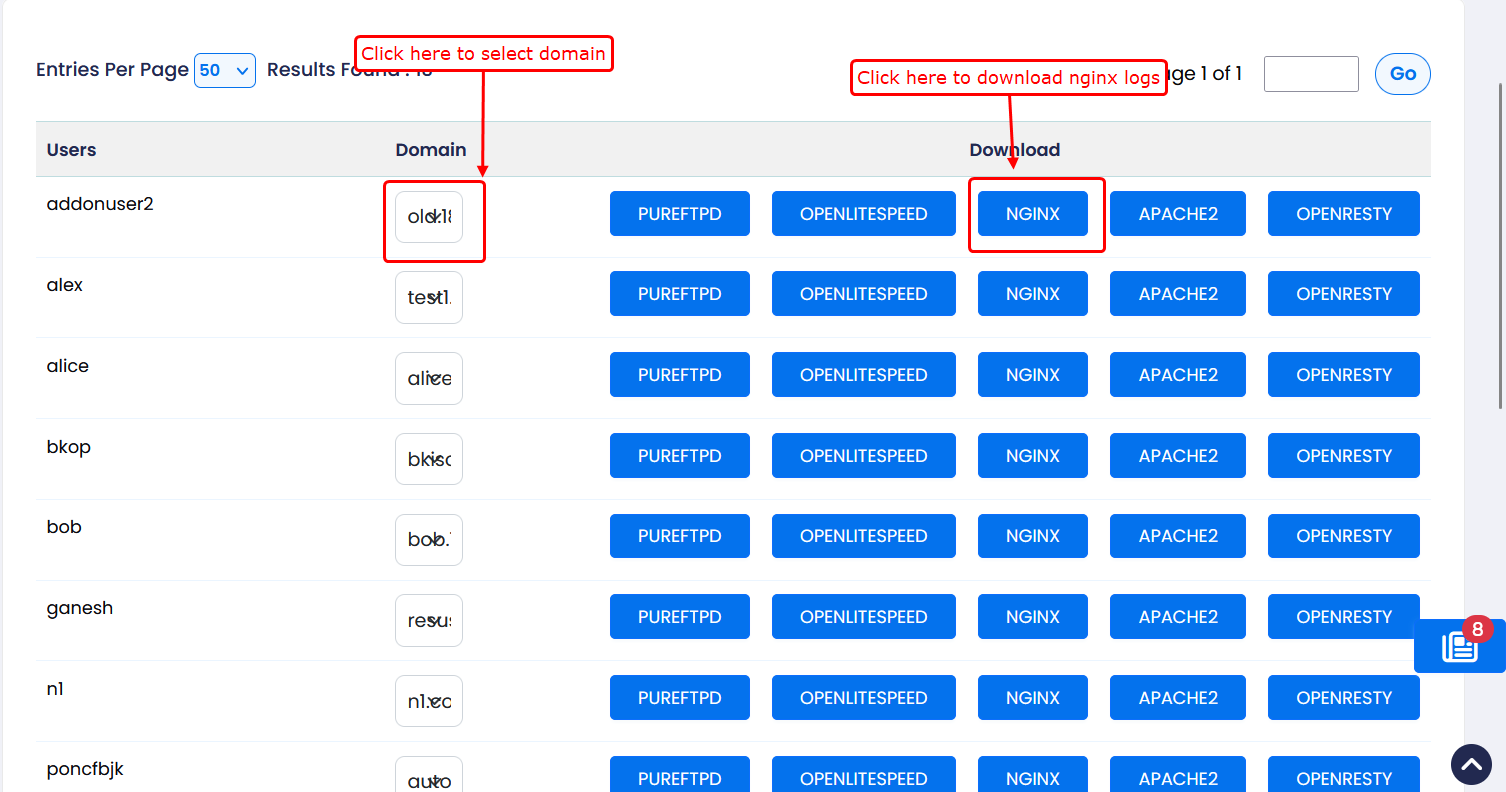
Task: Download NGINX logs for addonuser2
Action: [x=1032, y=214]
